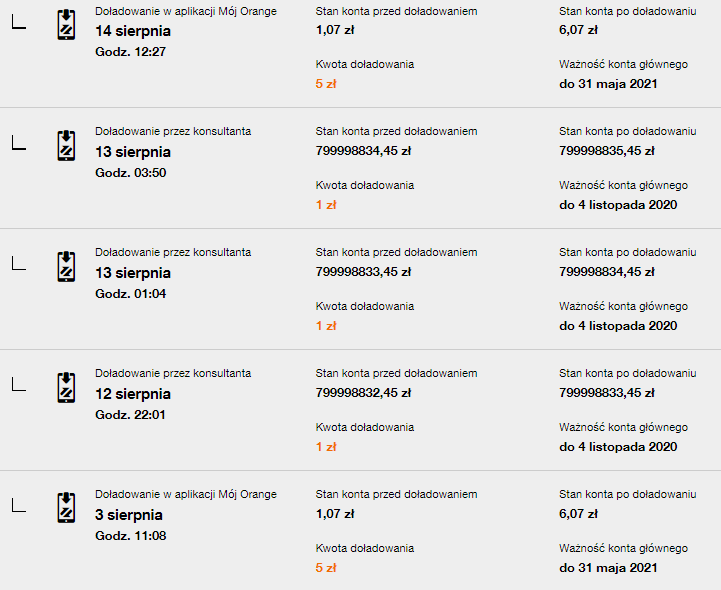The height and width of the screenshot is (590, 721).
Task: Click the Godz. 22:01 time label
Action: click(x=130, y=415)
